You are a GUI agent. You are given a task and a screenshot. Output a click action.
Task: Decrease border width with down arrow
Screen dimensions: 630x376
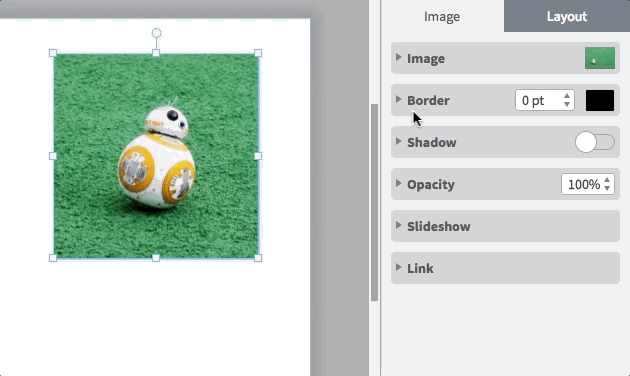tap(567, 104)
